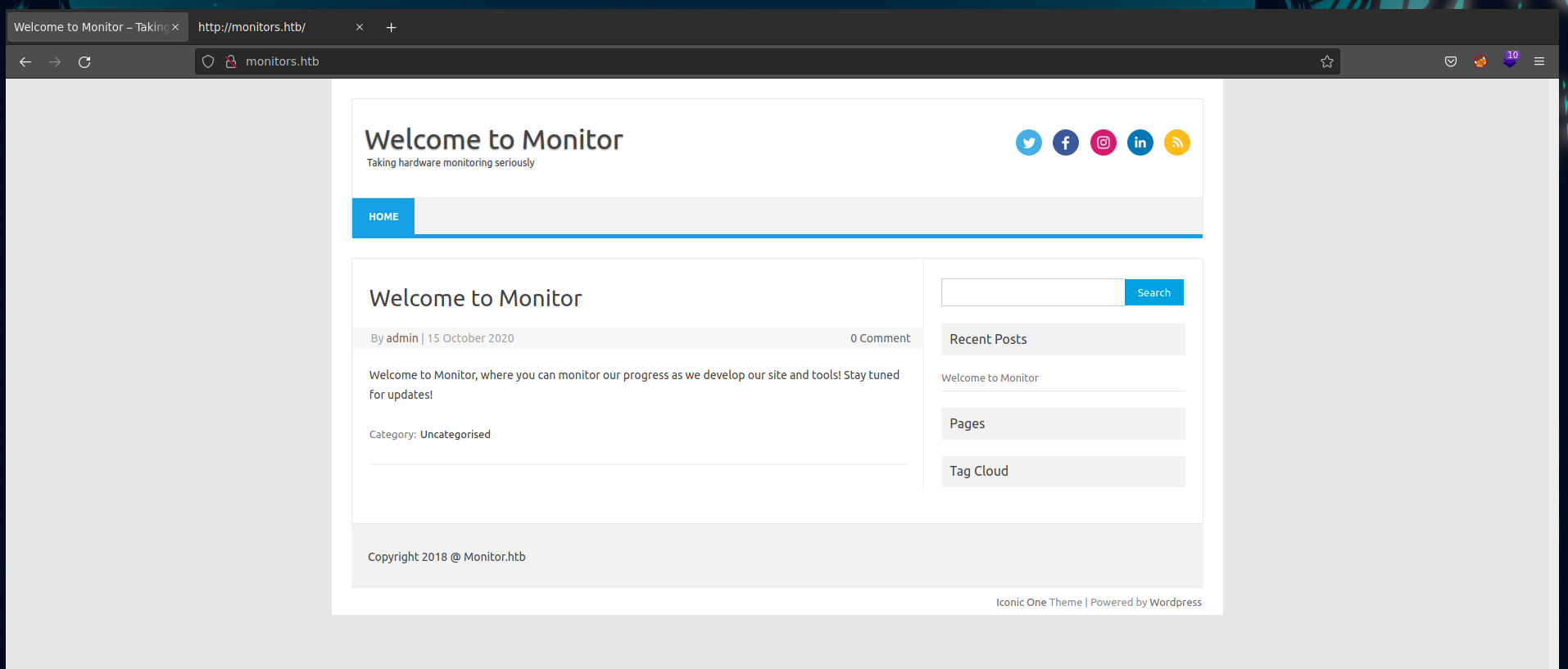1568x669 pixels.
Task: Open the Twitter social icon
Action: coord(1028,142)
